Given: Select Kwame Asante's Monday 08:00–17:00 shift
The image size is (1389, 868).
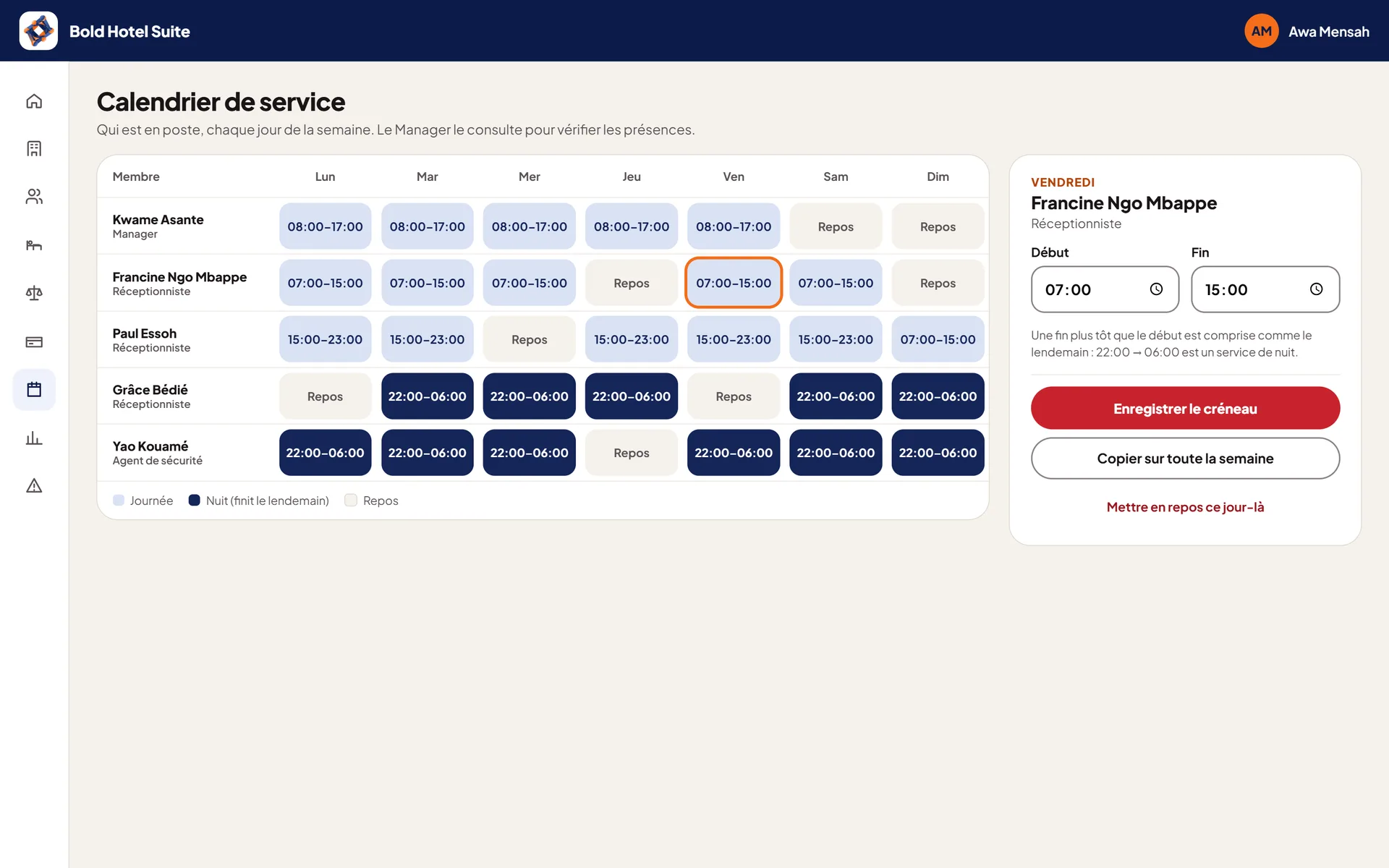Looking at the screenshot, I should click(325, 226).
